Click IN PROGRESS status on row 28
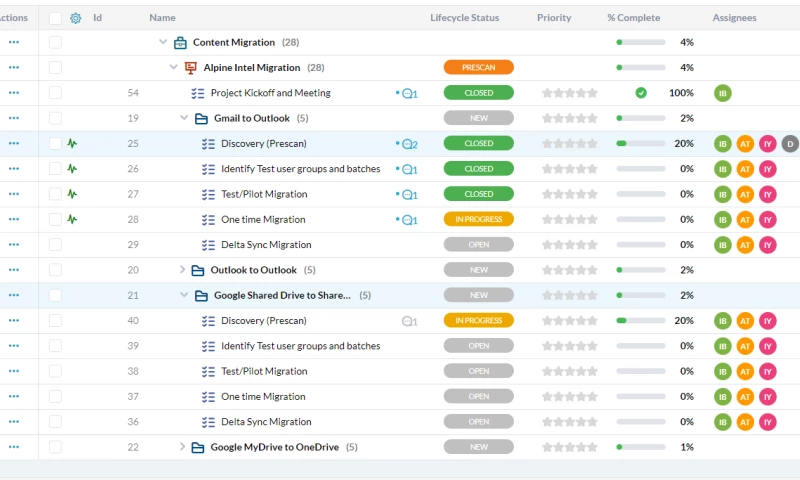This screenshot has width=800, height=480. tap(479, 219)
